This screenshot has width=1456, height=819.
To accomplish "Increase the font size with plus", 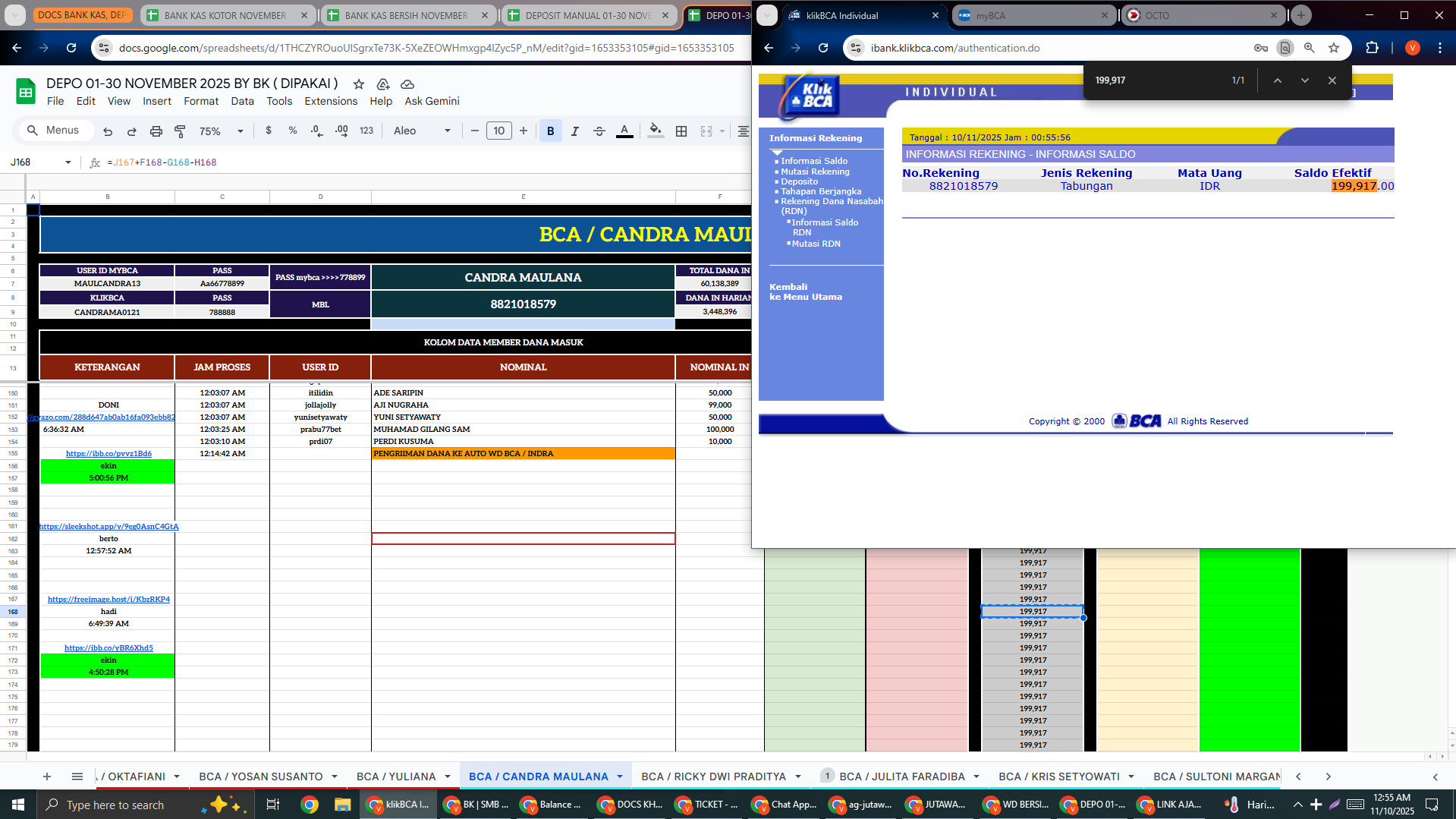I will [524, 131].
